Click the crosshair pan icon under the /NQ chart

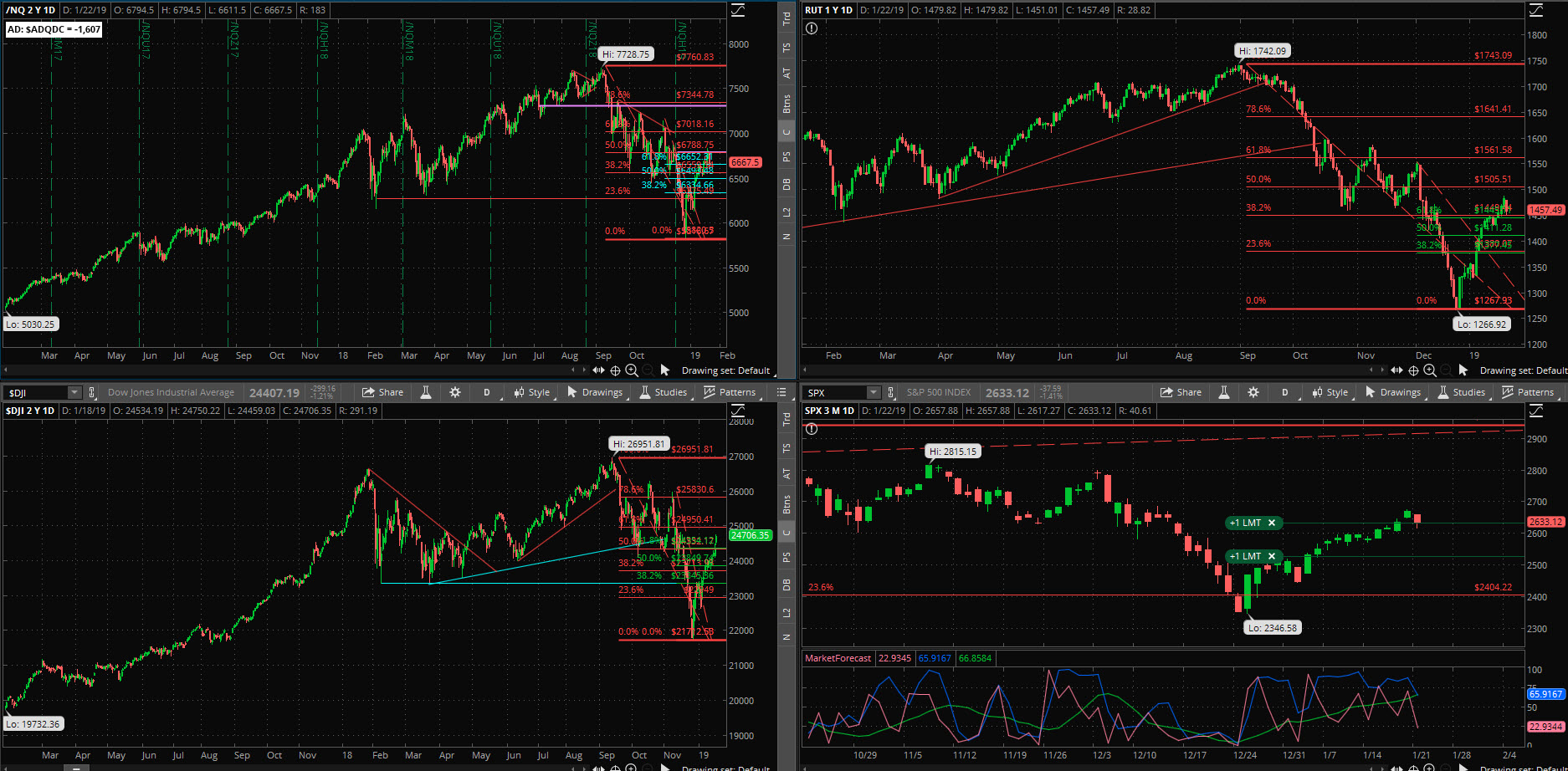(615, 370)
